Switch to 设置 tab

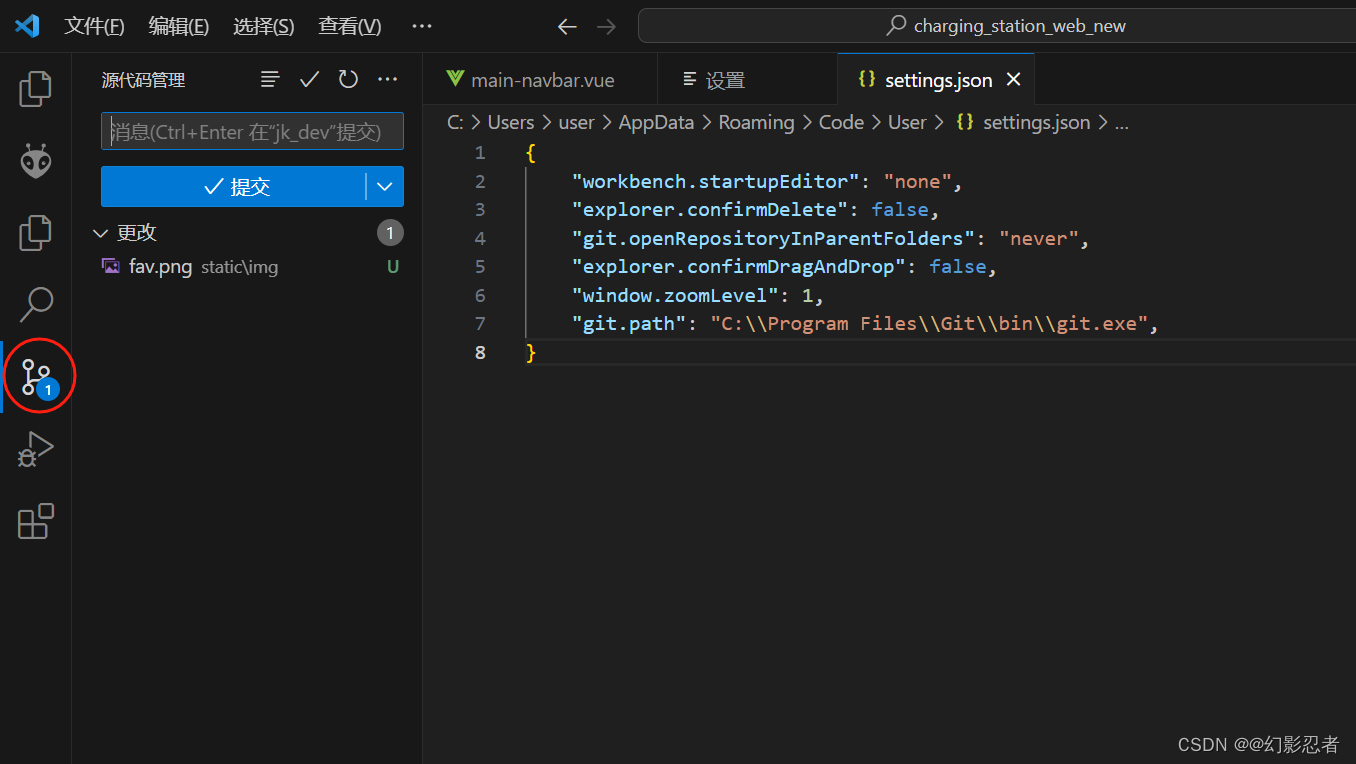(747, 79)
